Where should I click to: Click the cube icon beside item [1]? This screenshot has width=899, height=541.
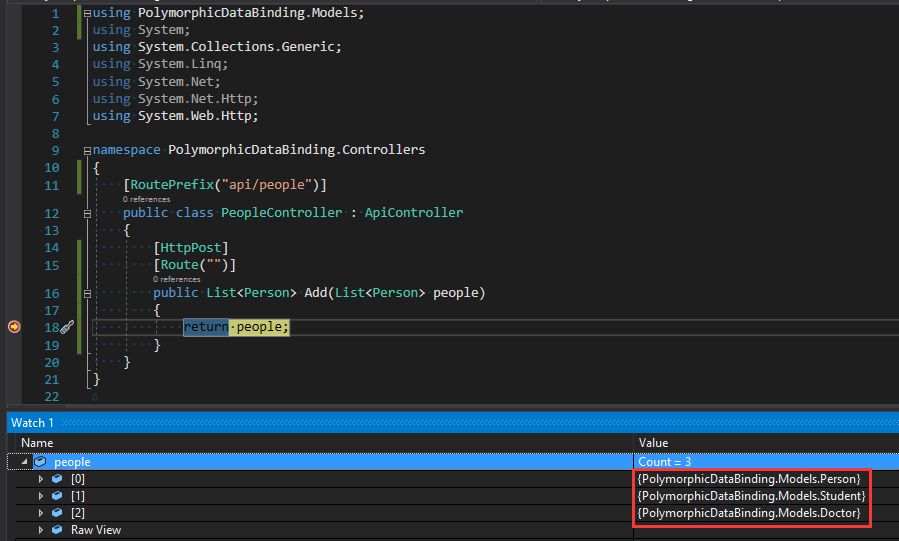point(56,496)
